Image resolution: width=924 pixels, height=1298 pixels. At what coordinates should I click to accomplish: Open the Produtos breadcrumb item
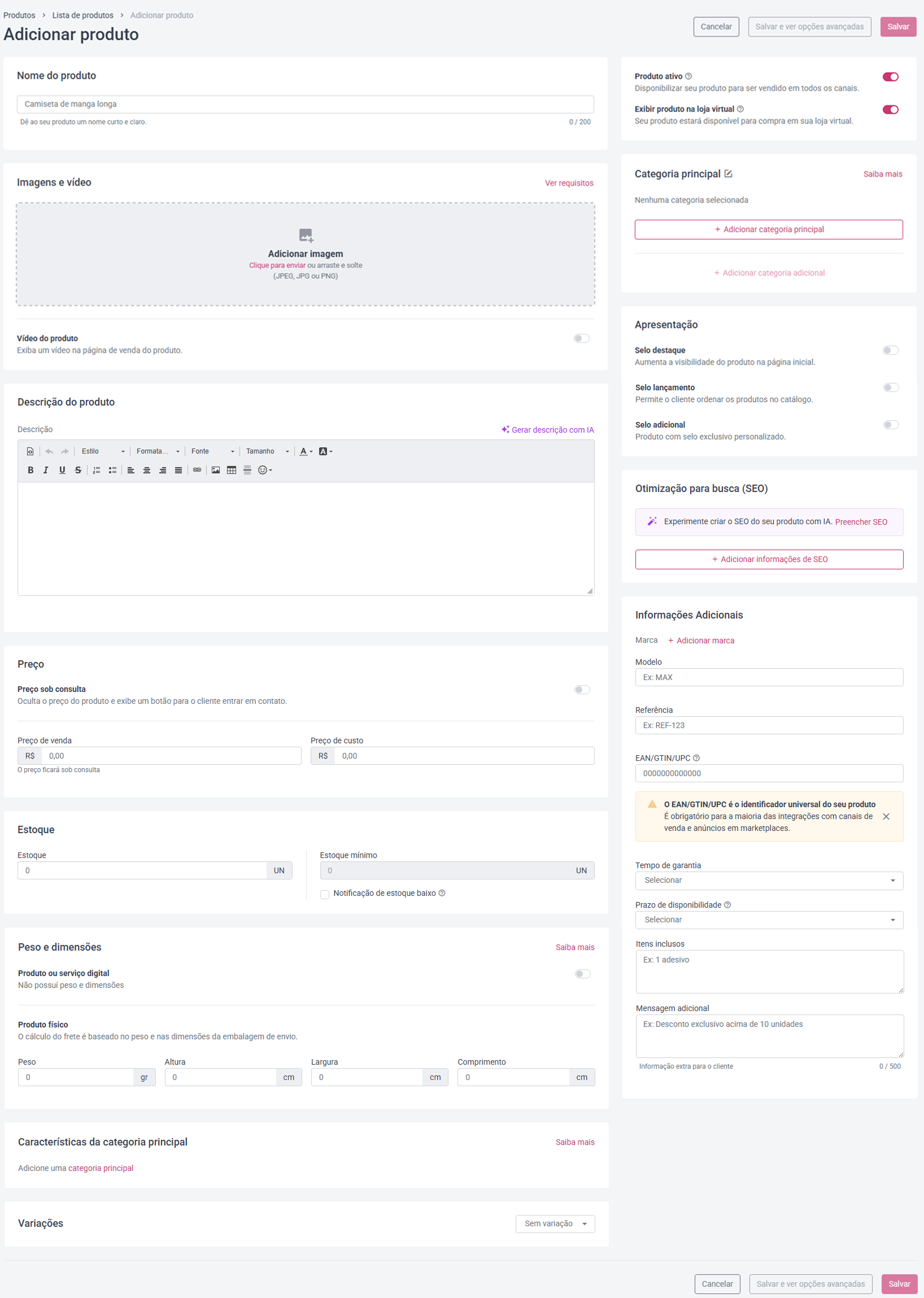point(19,15)
